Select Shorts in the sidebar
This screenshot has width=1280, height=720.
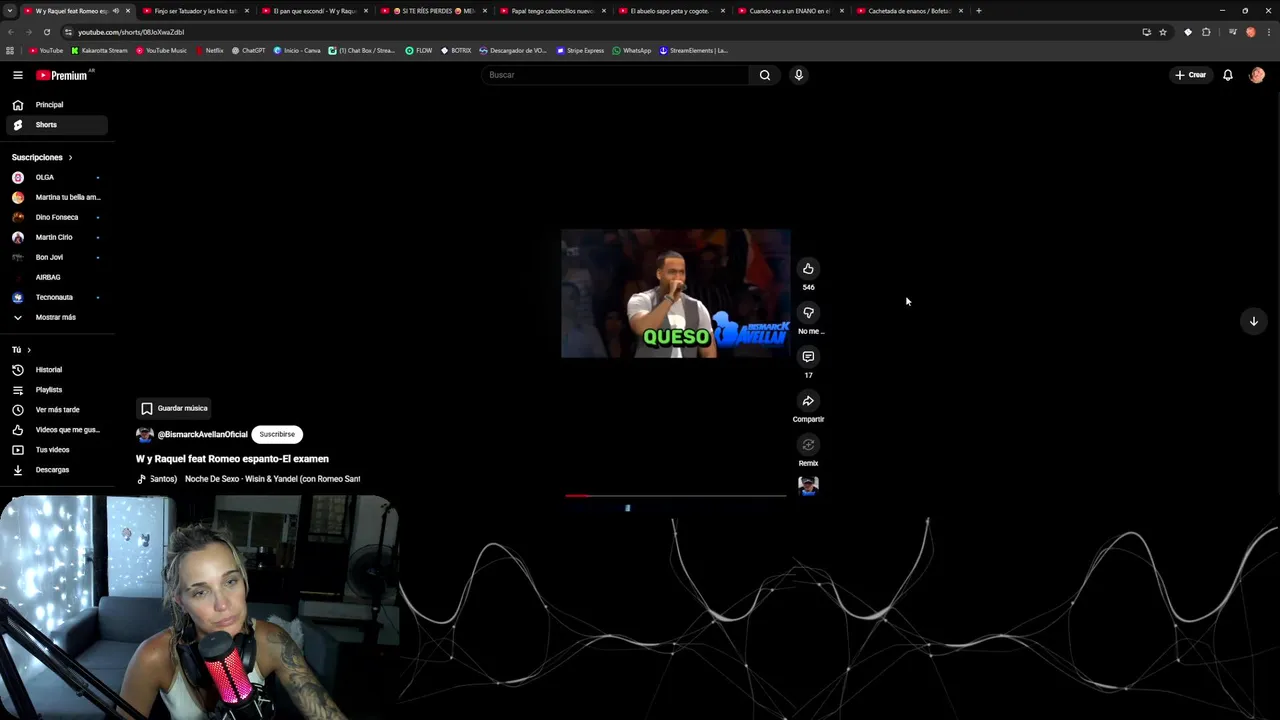(56, 125)
